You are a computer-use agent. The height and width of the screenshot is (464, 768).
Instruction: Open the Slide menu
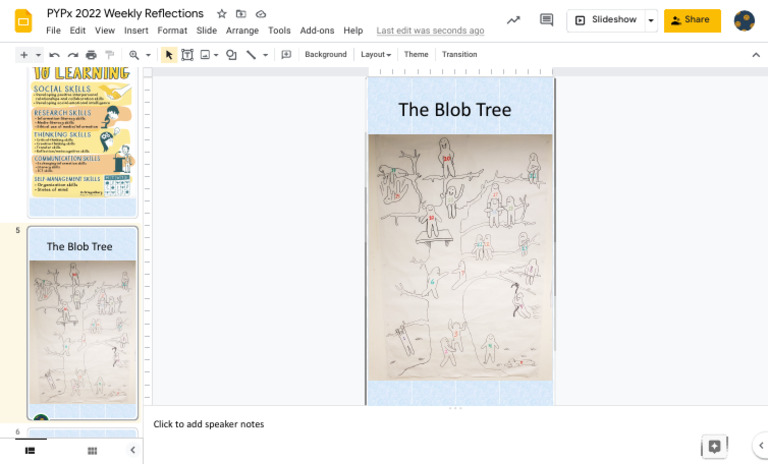(206, 30)
